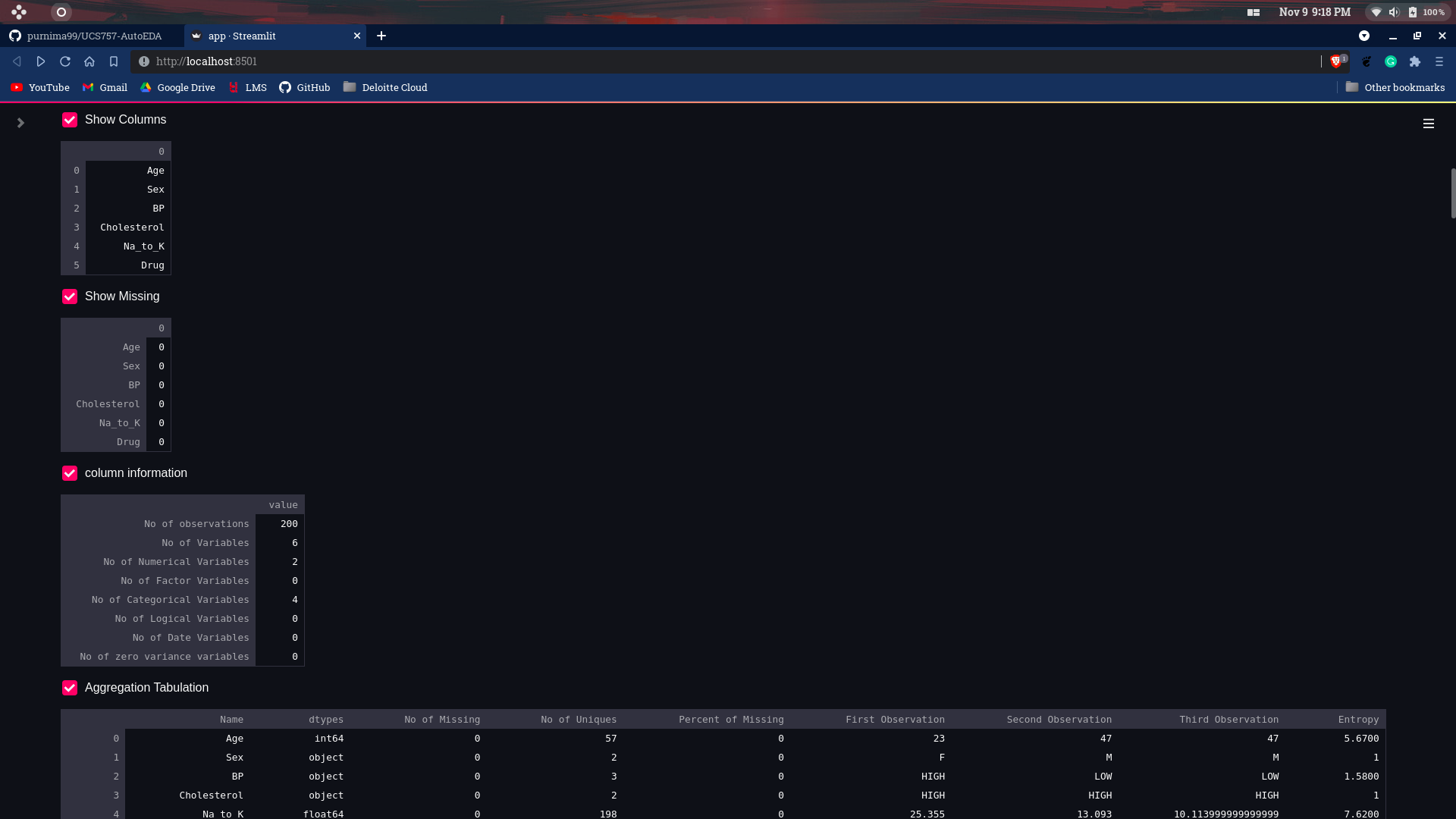Uncheck the Show Missing checkbox
The width and height of the screenshot is (1456, 819).
click(x=70, y=297)
